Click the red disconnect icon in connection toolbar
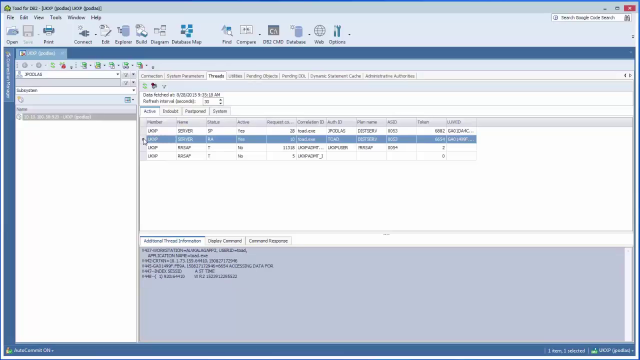 62,65
